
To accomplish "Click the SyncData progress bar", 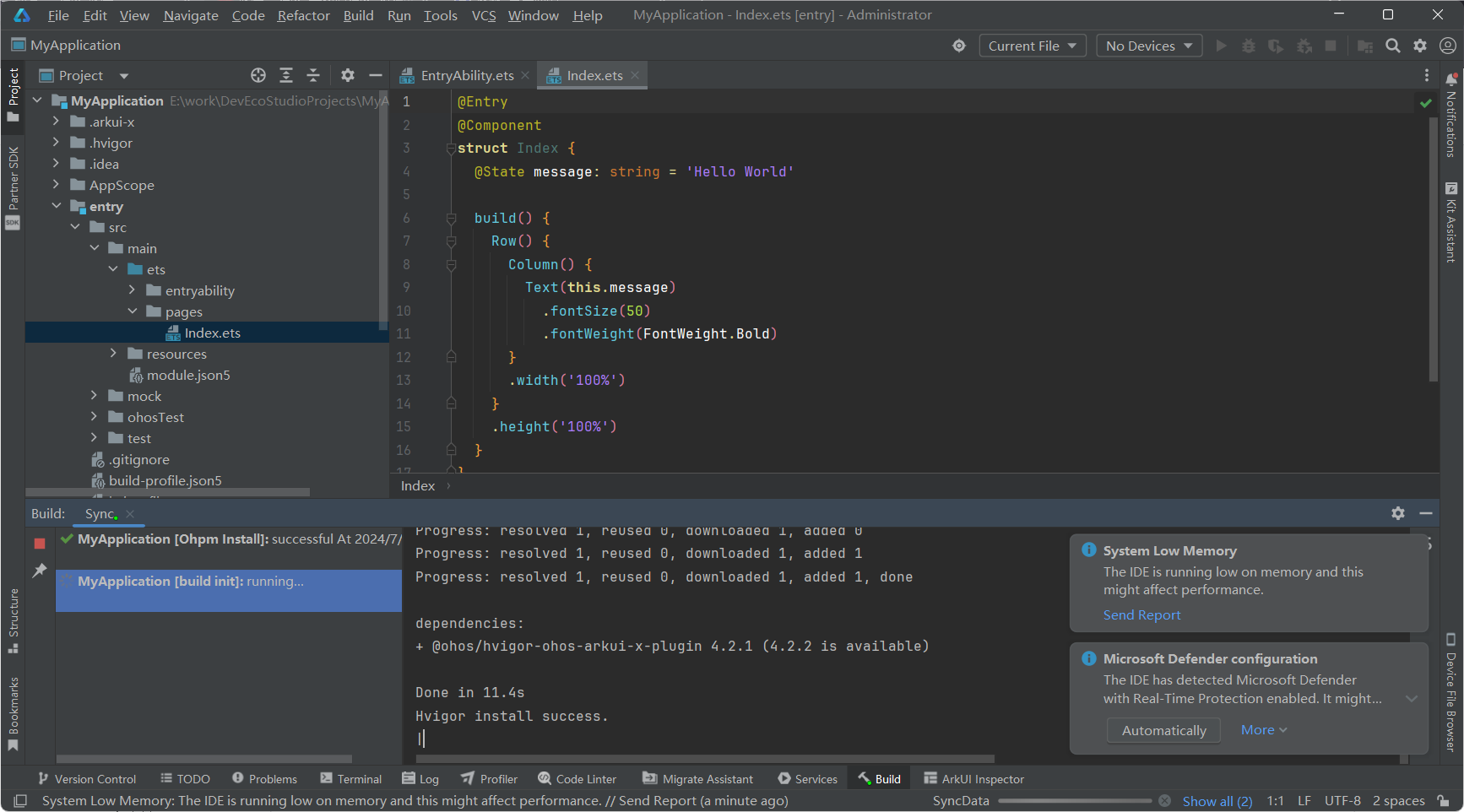I will [1074, 800].
